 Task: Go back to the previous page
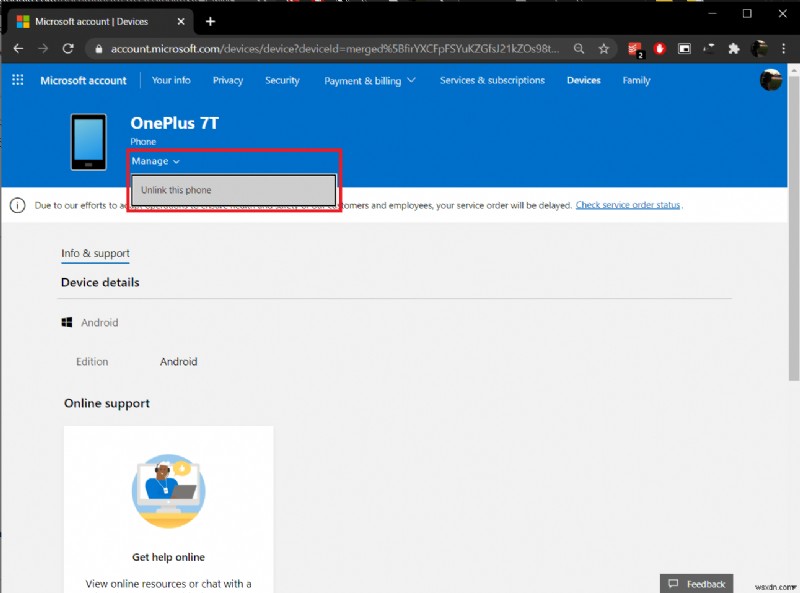click(x=18, y=48)
